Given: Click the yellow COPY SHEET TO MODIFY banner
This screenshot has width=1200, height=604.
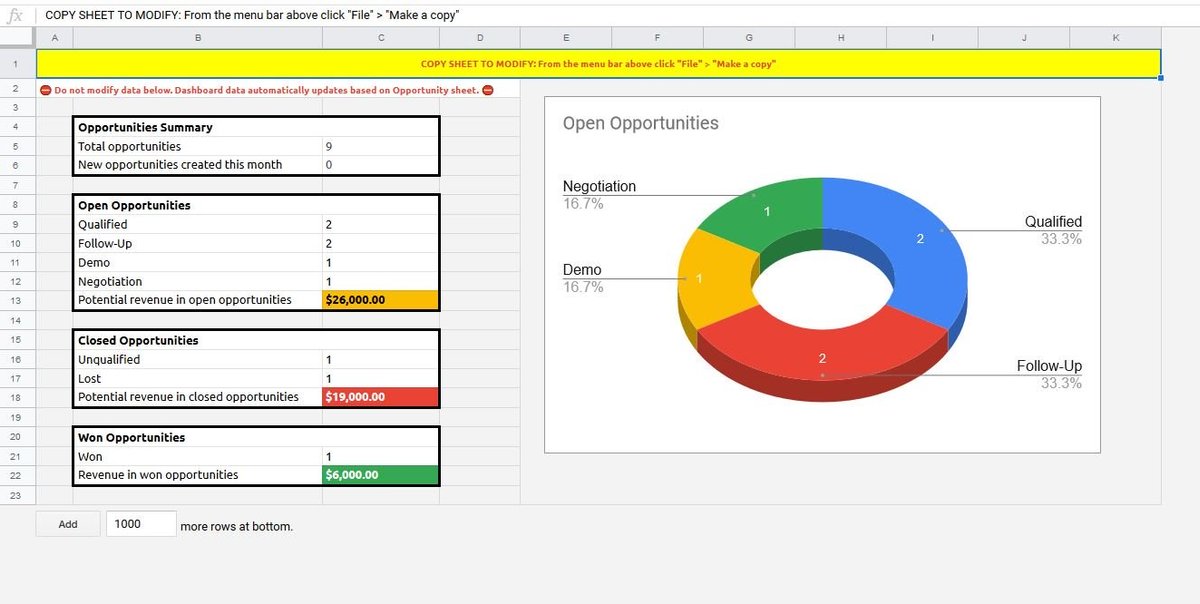Looking at the screenshot, I should (x=598, y=64).
